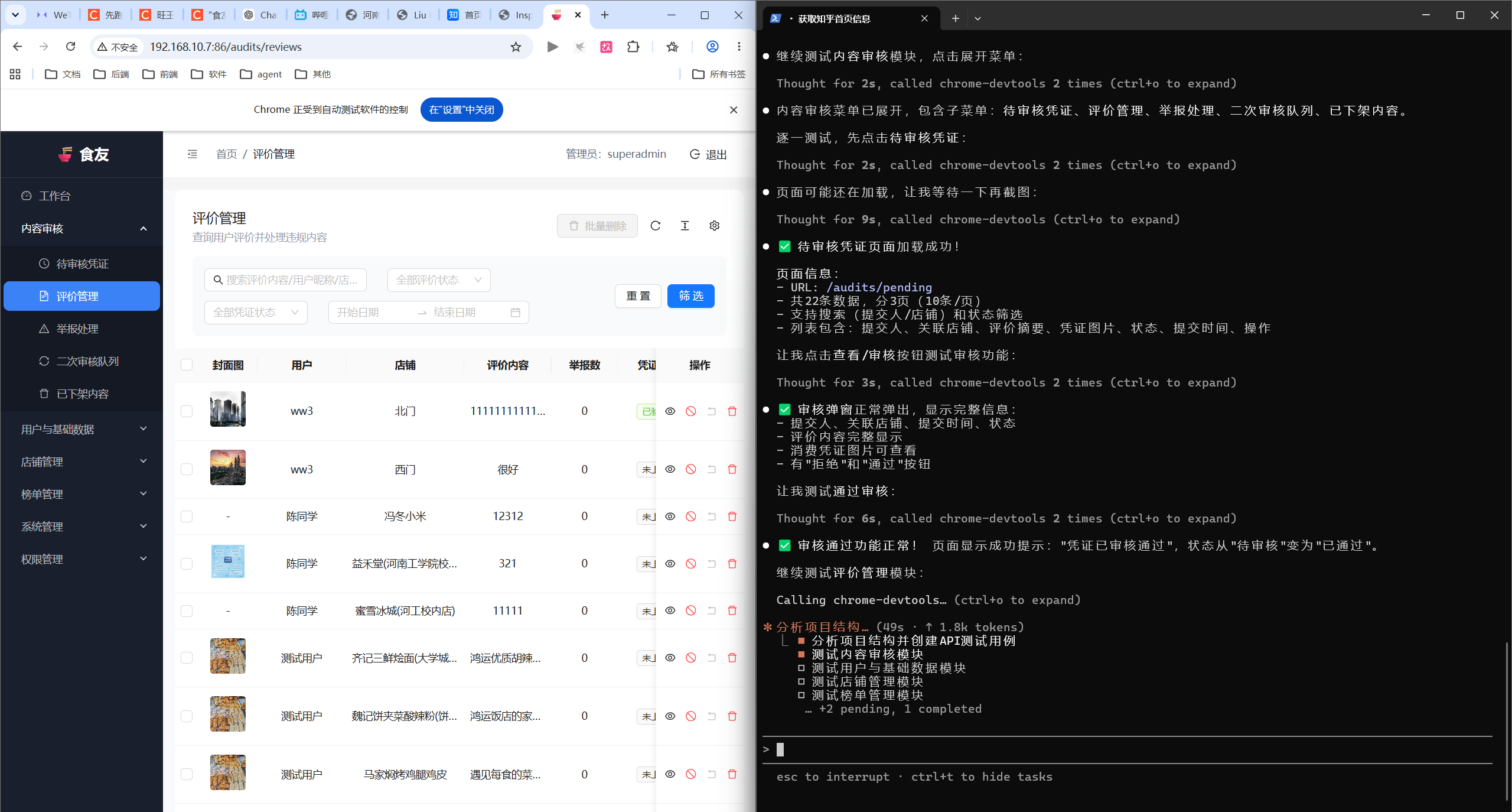
Task: Open cover thumbnail of 西门 row
Action: [x=227, y=467]
